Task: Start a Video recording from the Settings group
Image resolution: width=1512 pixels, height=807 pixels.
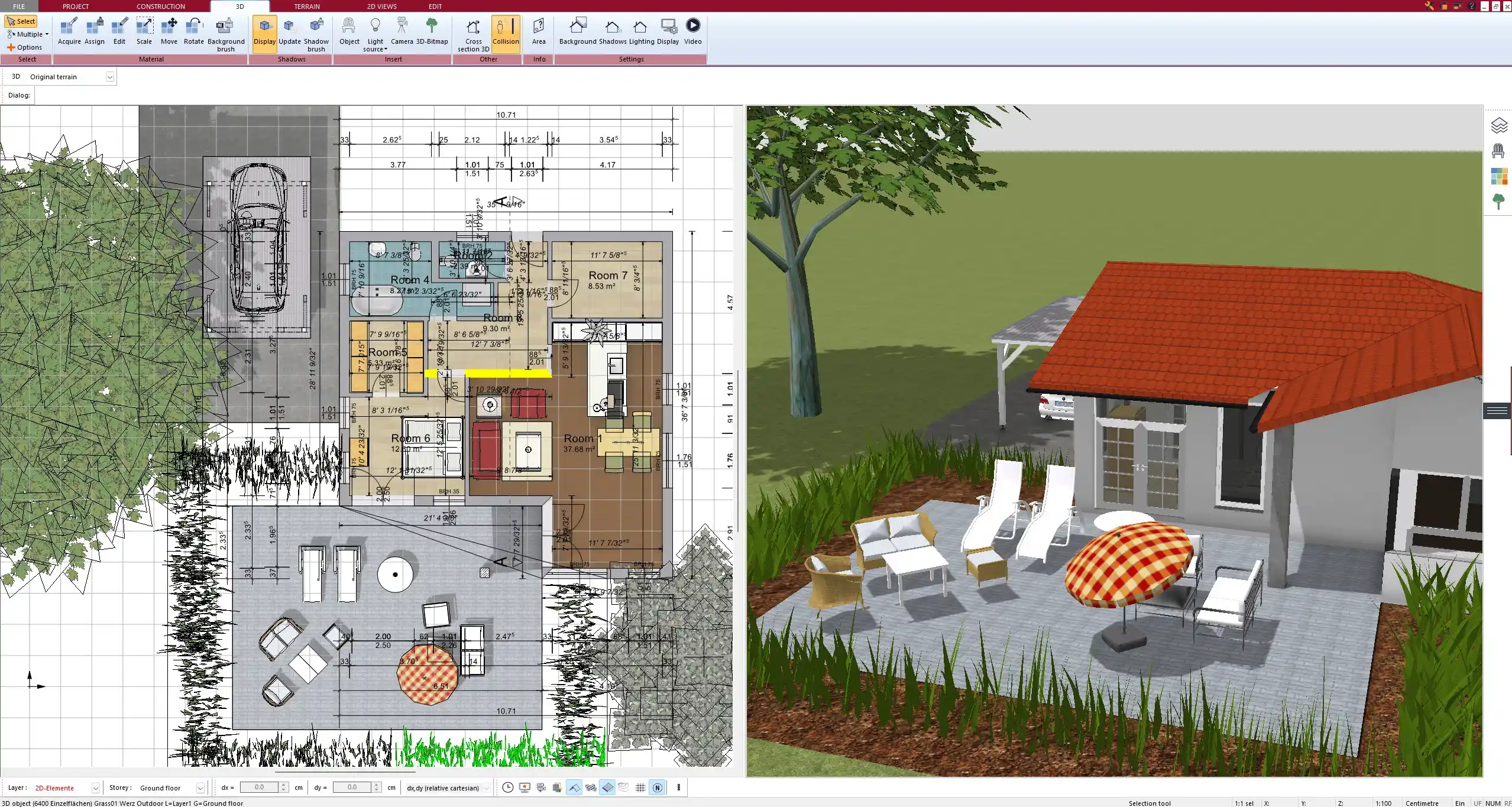Action: point(692,30)
